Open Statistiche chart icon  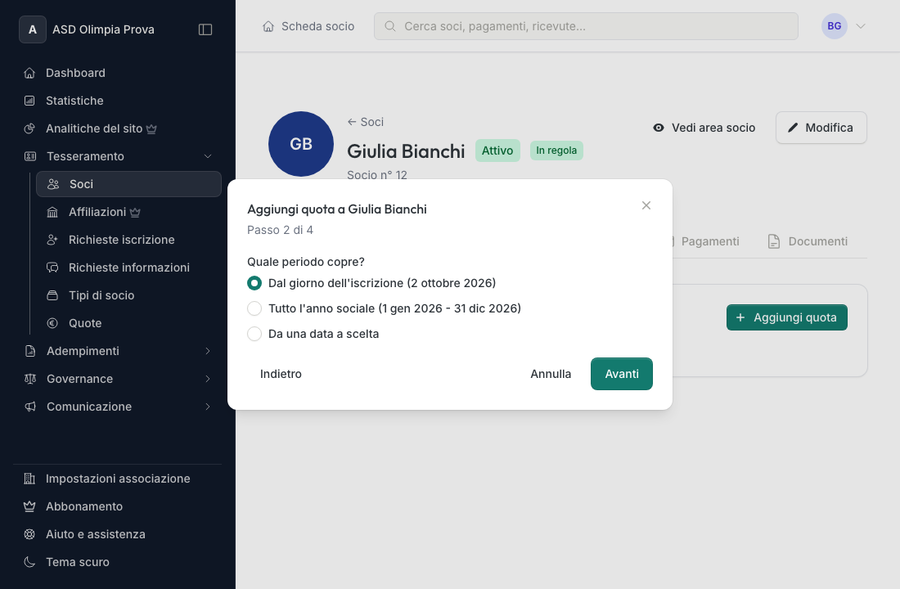click(29, 100)
